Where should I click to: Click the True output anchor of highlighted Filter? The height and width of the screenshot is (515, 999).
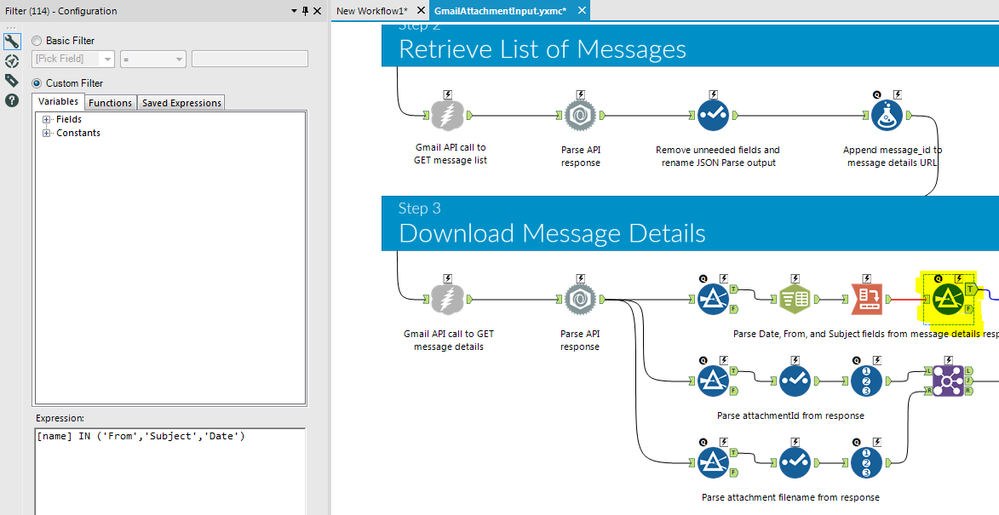tap(971, 289)
